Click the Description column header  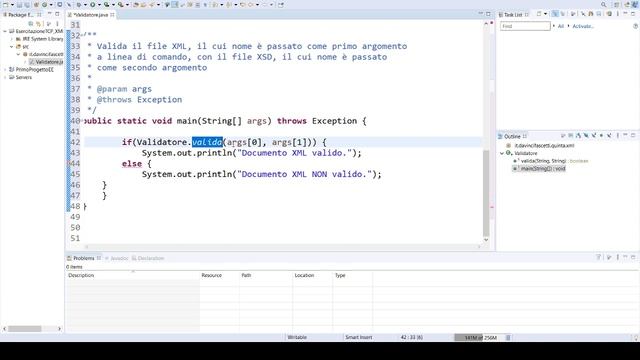(x=133, y=276)
